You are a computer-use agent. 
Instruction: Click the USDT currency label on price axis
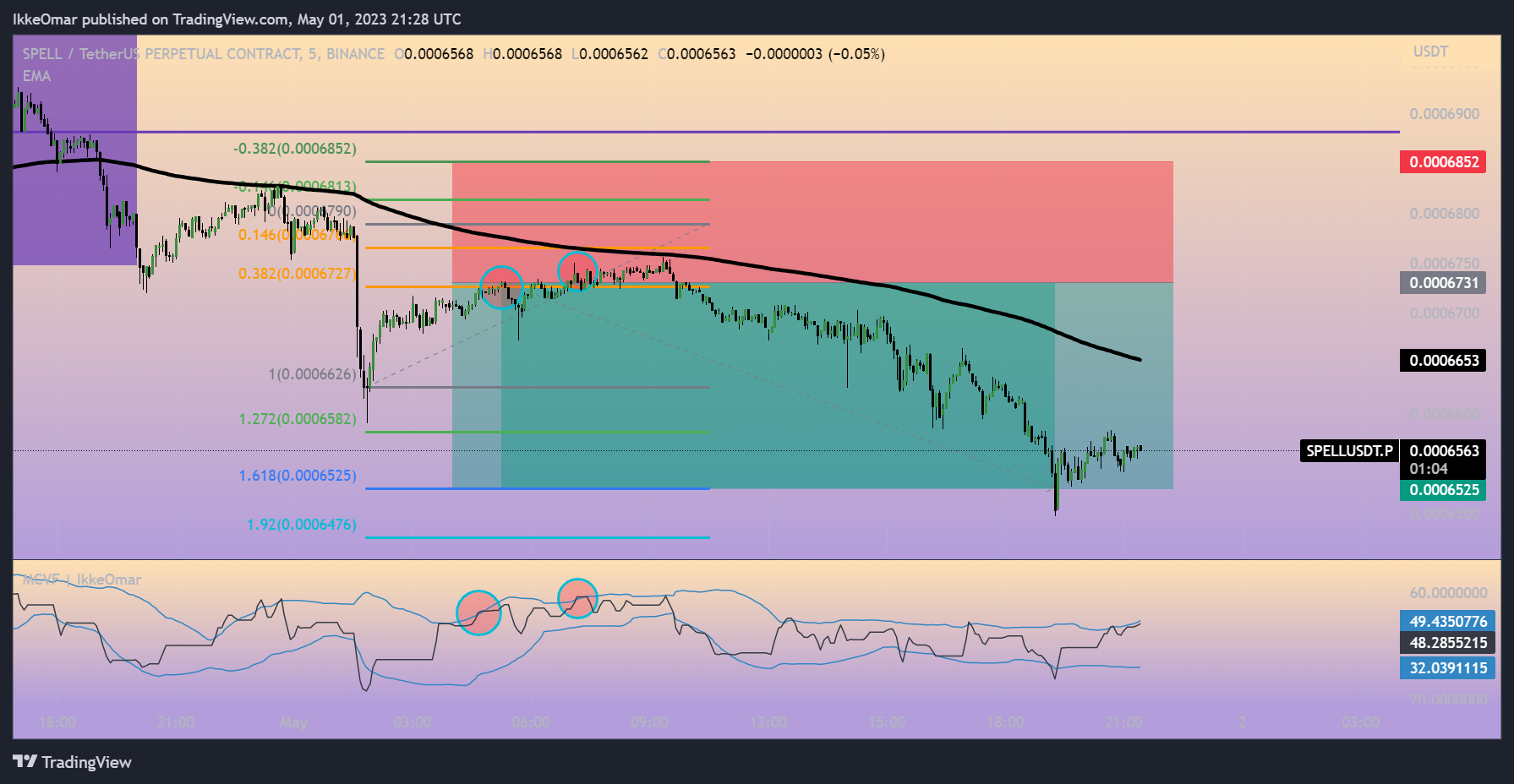tap(1430, 52)
